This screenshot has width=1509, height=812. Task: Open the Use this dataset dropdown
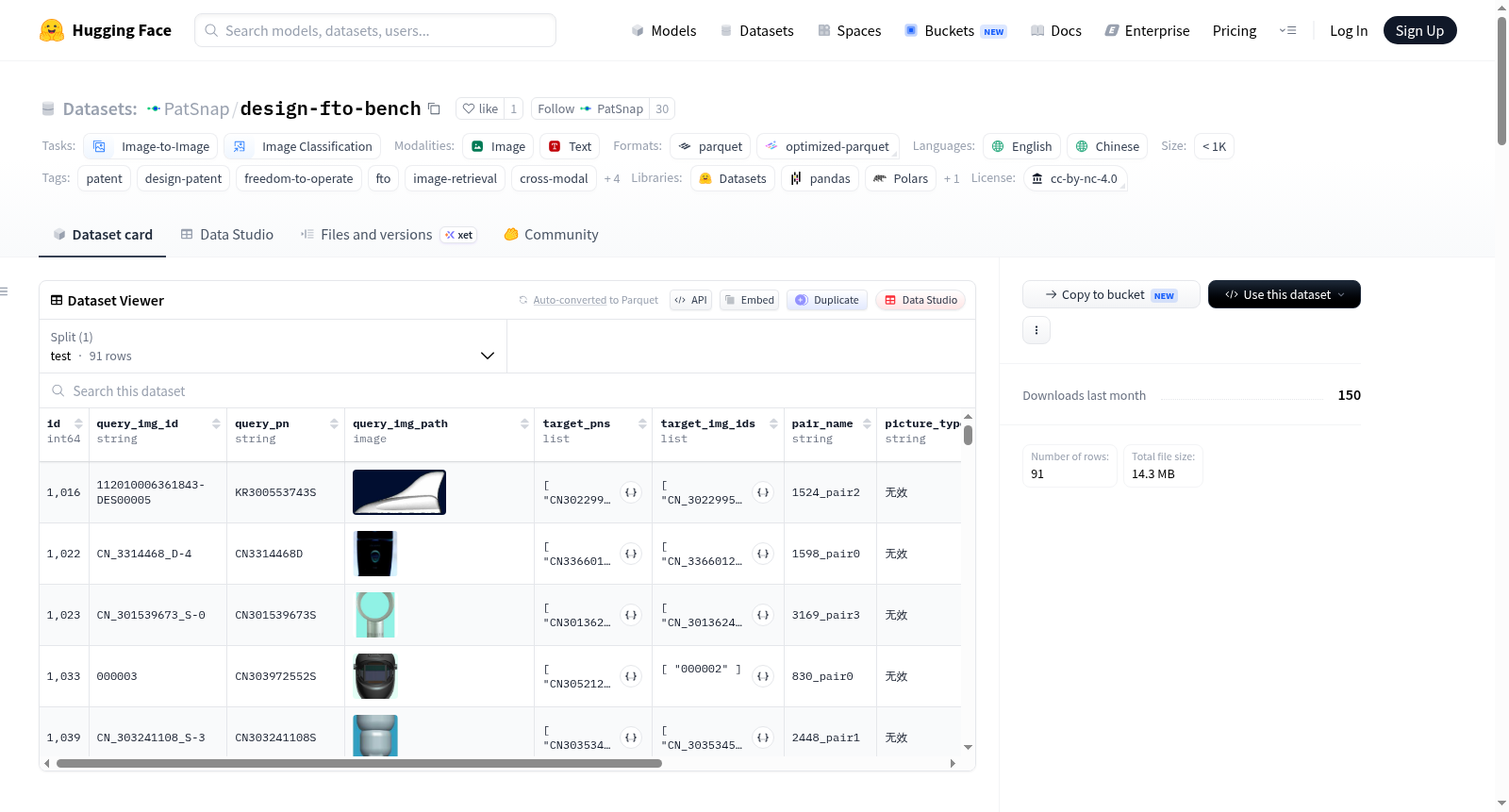point(1284,294)
